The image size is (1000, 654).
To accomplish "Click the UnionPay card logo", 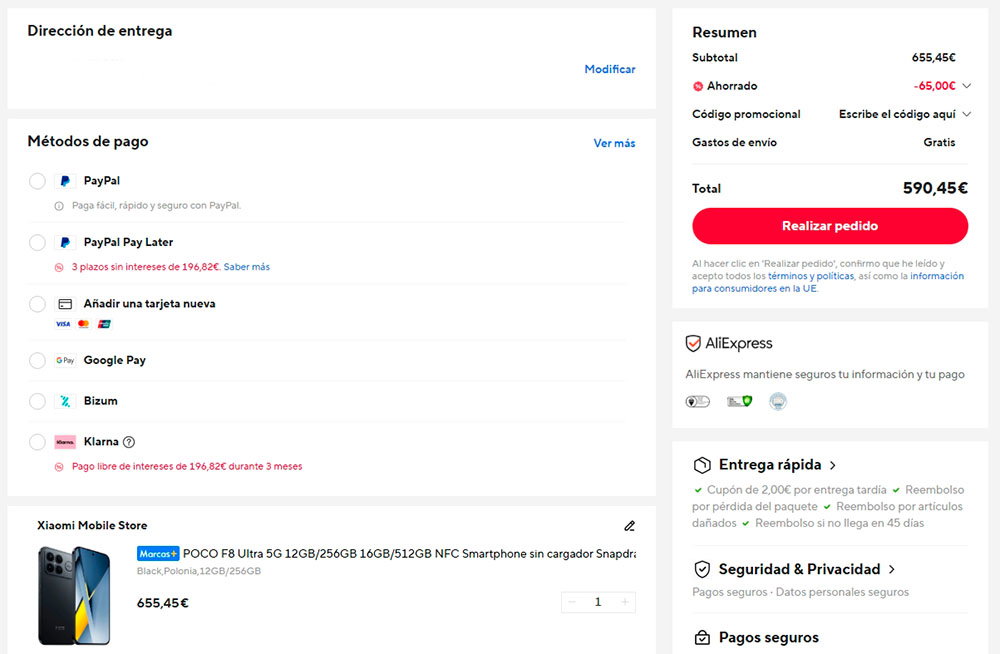I will pyautogui.click(x=104, y=324).
